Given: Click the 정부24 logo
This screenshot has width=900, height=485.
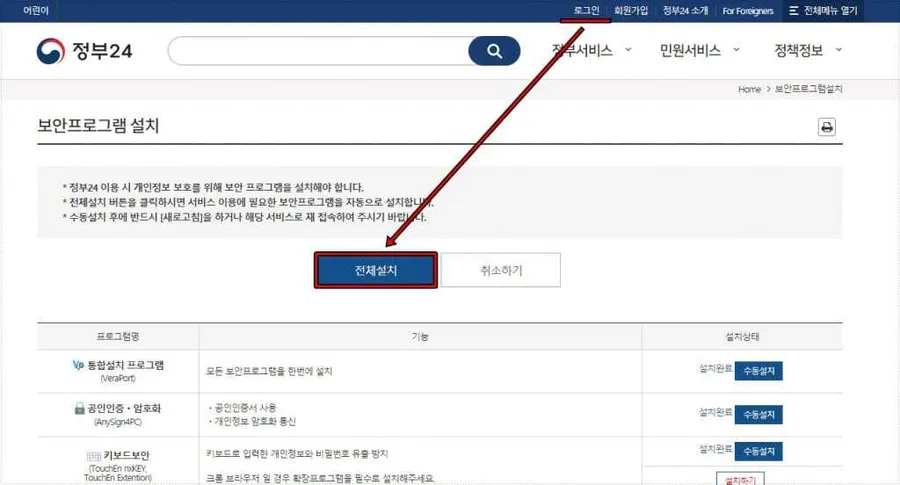Looking at the screenshot, I should (84, 51).
